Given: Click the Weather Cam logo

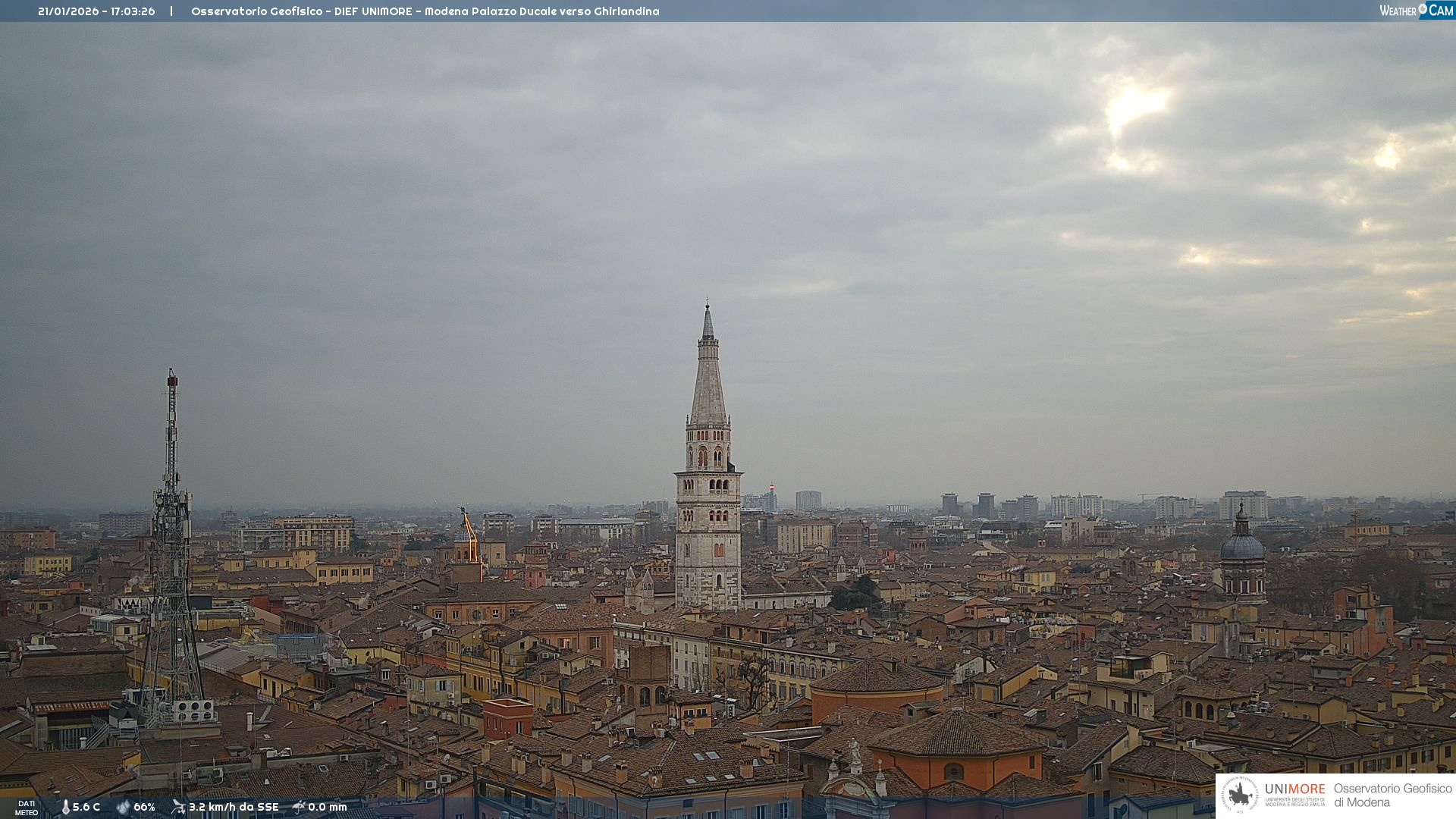Looking at the screenshot, I should pos(1416,11).
